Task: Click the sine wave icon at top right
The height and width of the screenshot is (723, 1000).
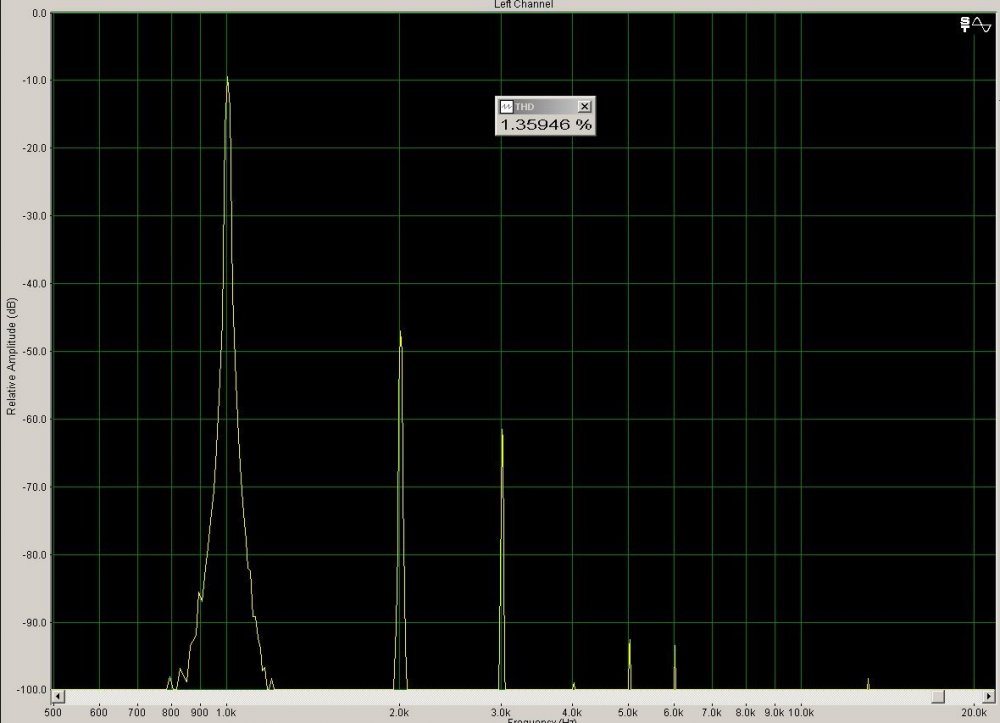Action: point(982,24)
